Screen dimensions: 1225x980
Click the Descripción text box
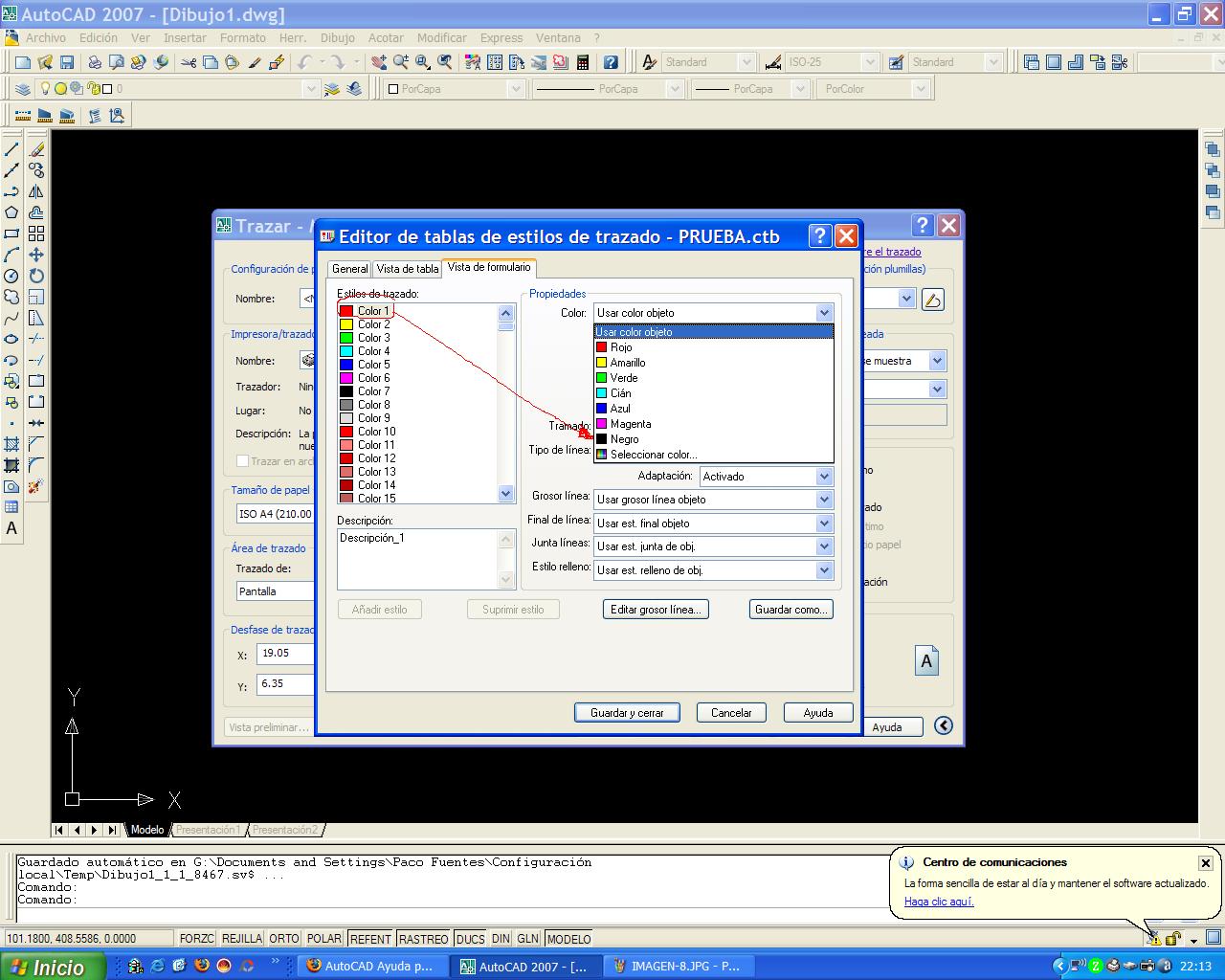click(x=426, y=559)
